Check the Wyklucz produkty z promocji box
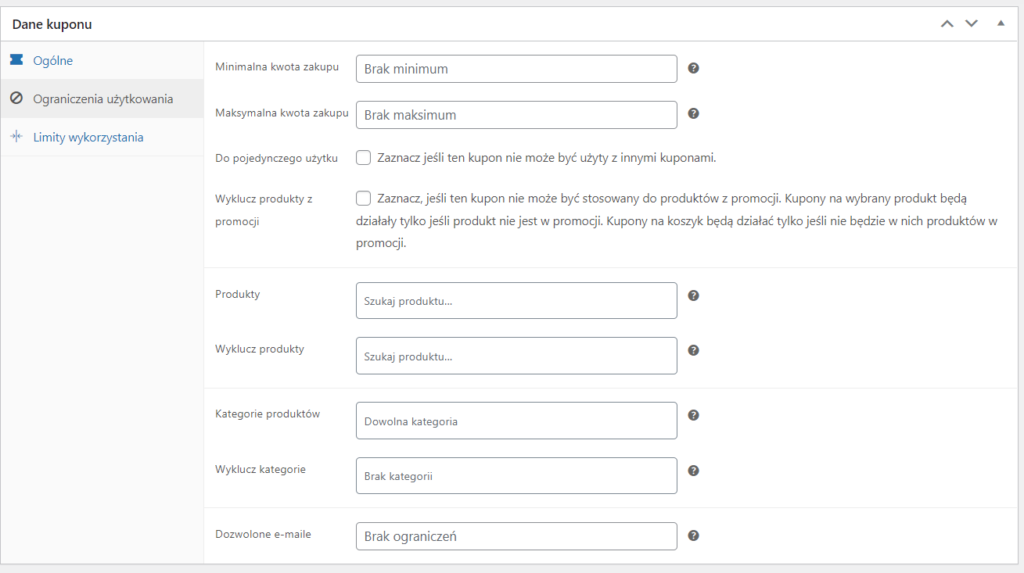The width and height of the screenshot is (1024, 573). [363, 198]
